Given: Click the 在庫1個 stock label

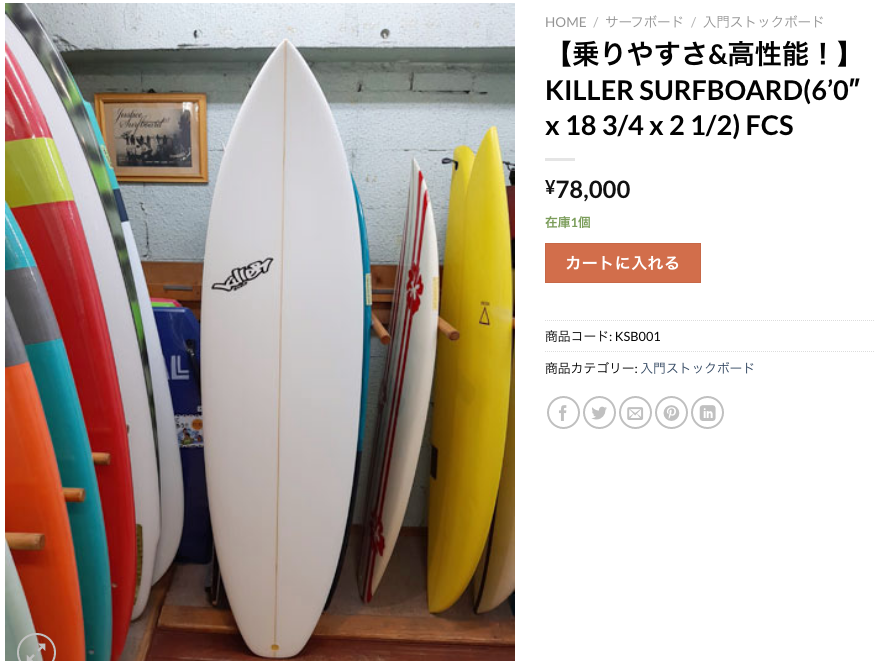Looking at the screenshot, I should (567, 223).
